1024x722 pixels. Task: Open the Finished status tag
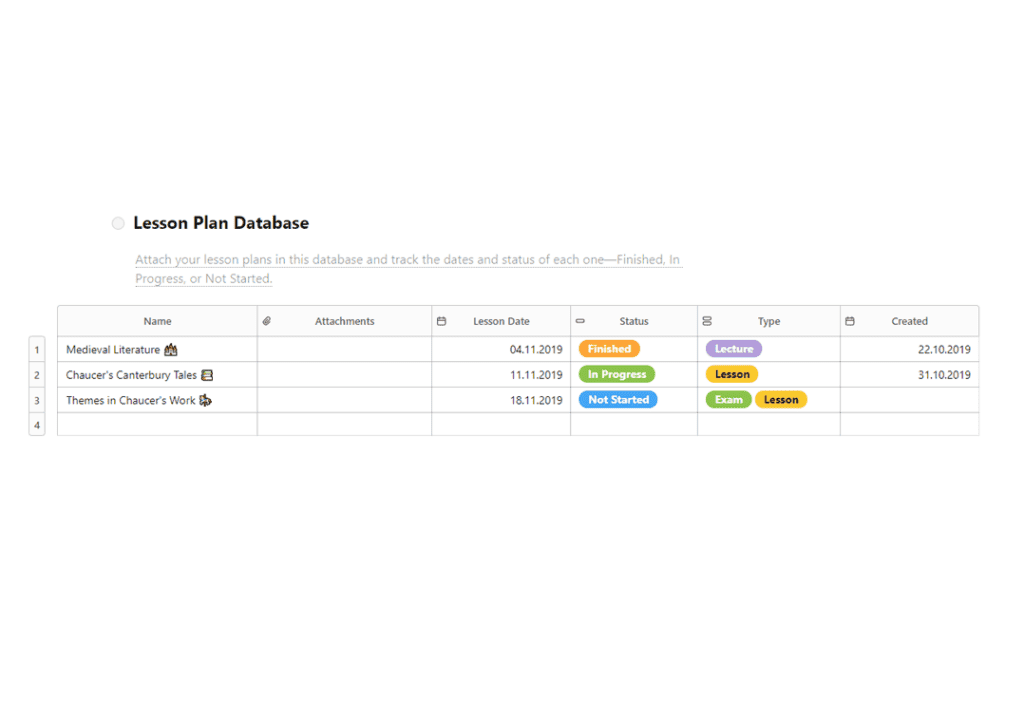(609, 349)
